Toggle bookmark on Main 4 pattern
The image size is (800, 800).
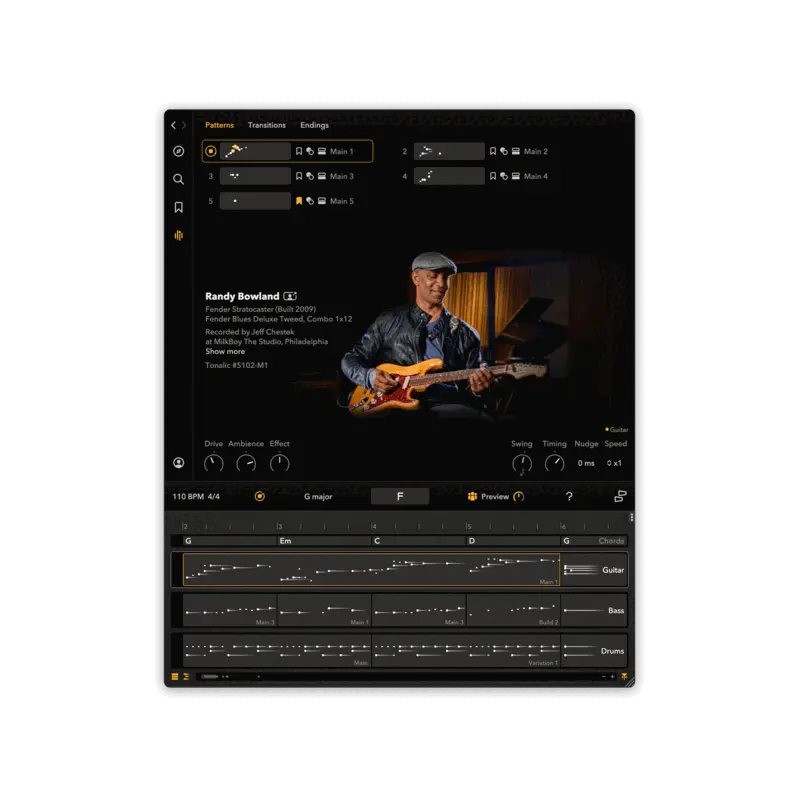pyautogui.click(x=493, y=176)
